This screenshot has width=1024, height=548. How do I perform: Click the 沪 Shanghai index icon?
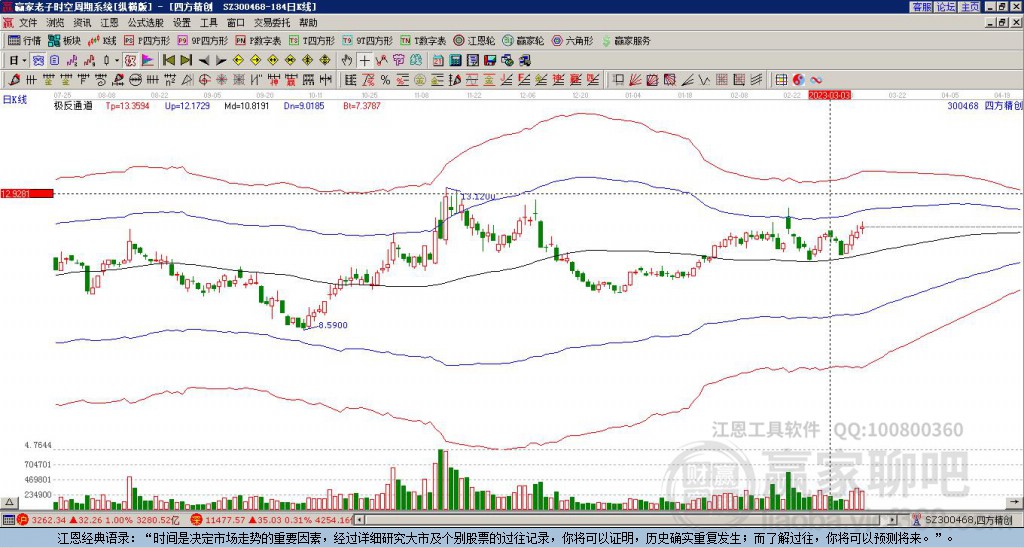coord(22,520)
